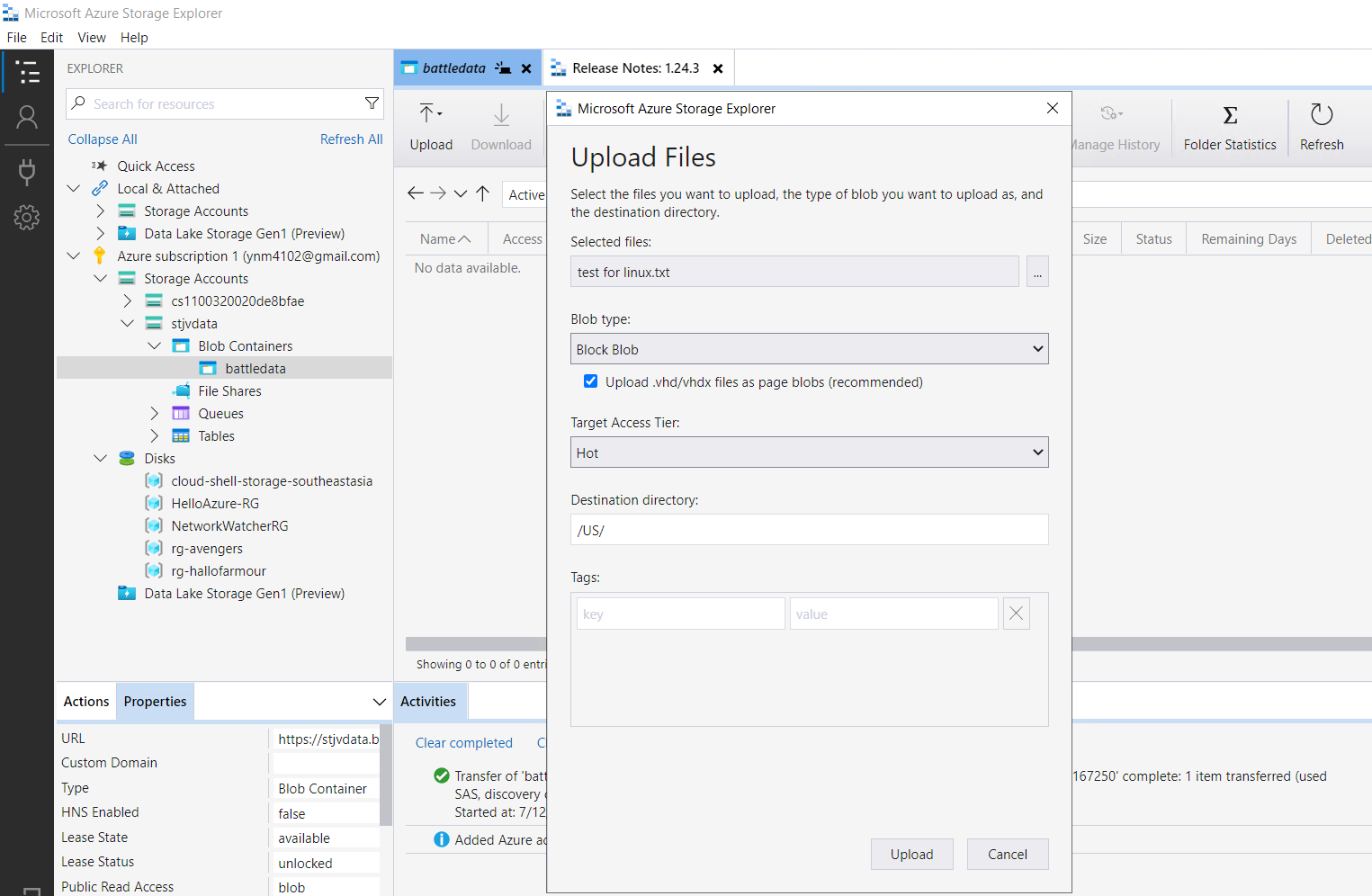Select the rg-avengers disk group
This screenshot has width=1372, height=896.
[207, 548]
